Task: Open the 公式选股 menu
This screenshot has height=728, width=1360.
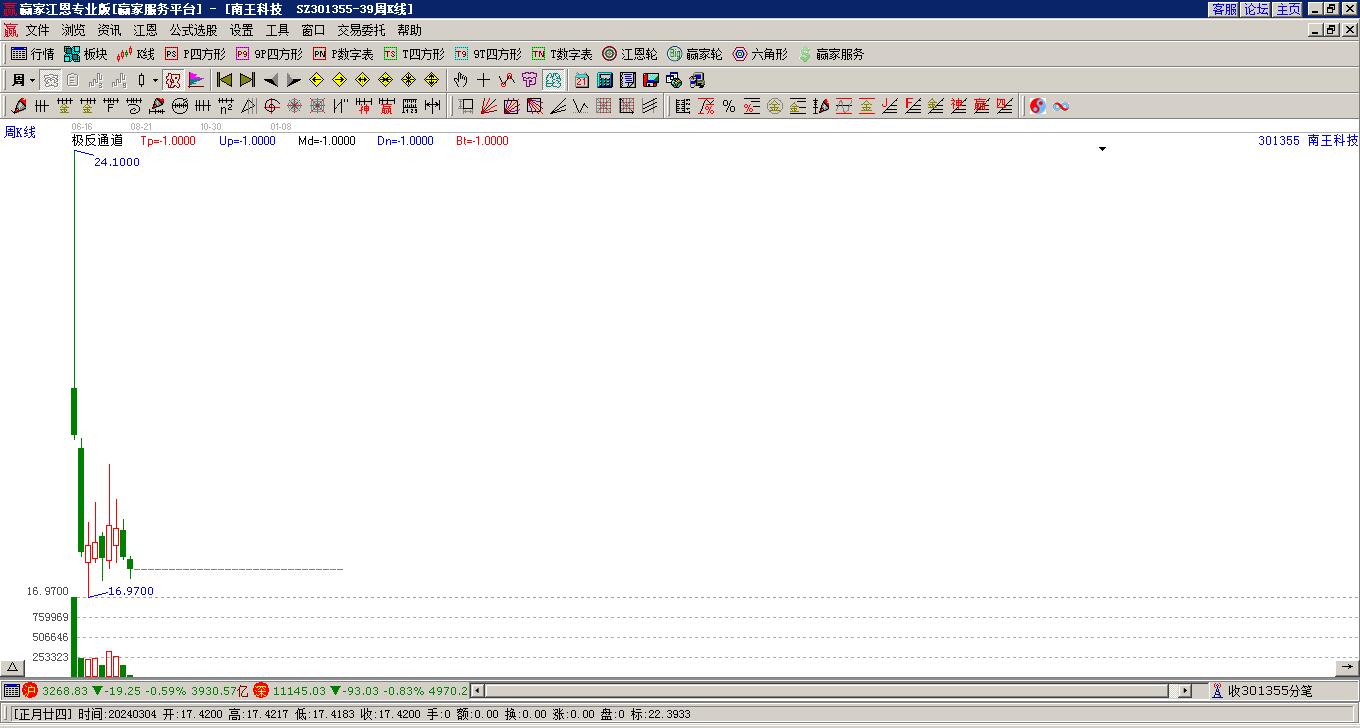Action: 193,31
